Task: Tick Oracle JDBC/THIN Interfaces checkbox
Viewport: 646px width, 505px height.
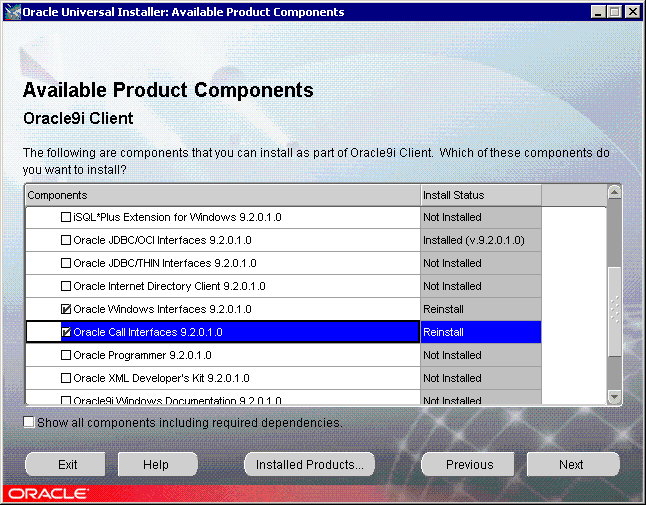Action: pos(67,263)
